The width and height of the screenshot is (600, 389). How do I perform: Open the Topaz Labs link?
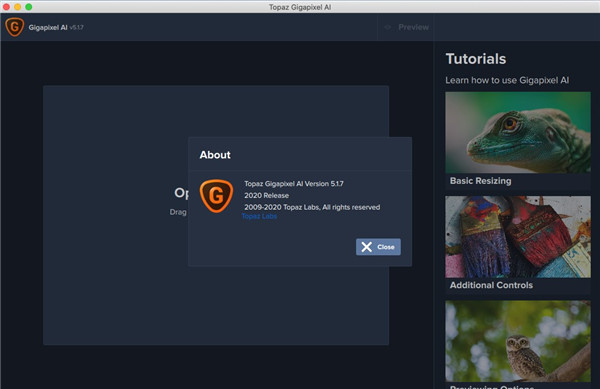pos(259,216)
